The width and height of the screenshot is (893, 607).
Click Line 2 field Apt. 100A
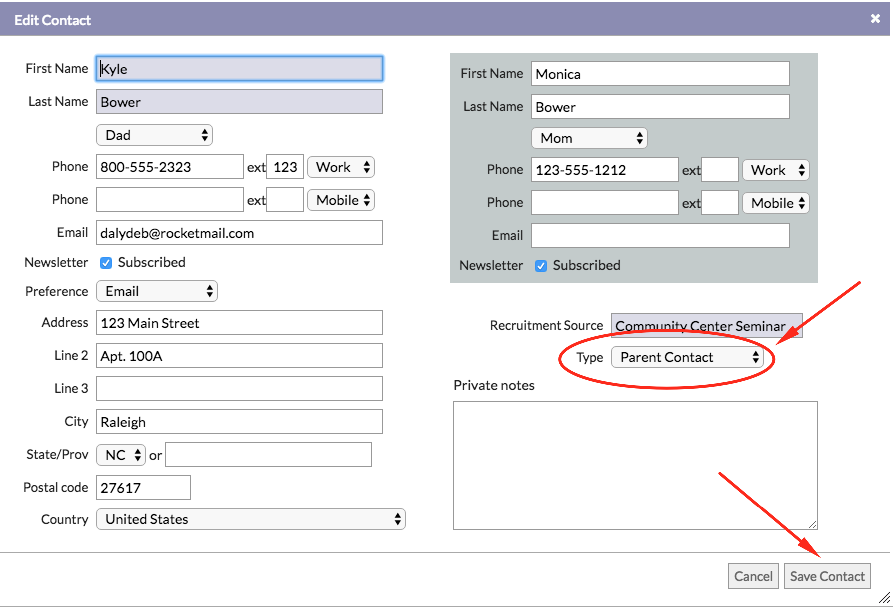tap(239, 356)
